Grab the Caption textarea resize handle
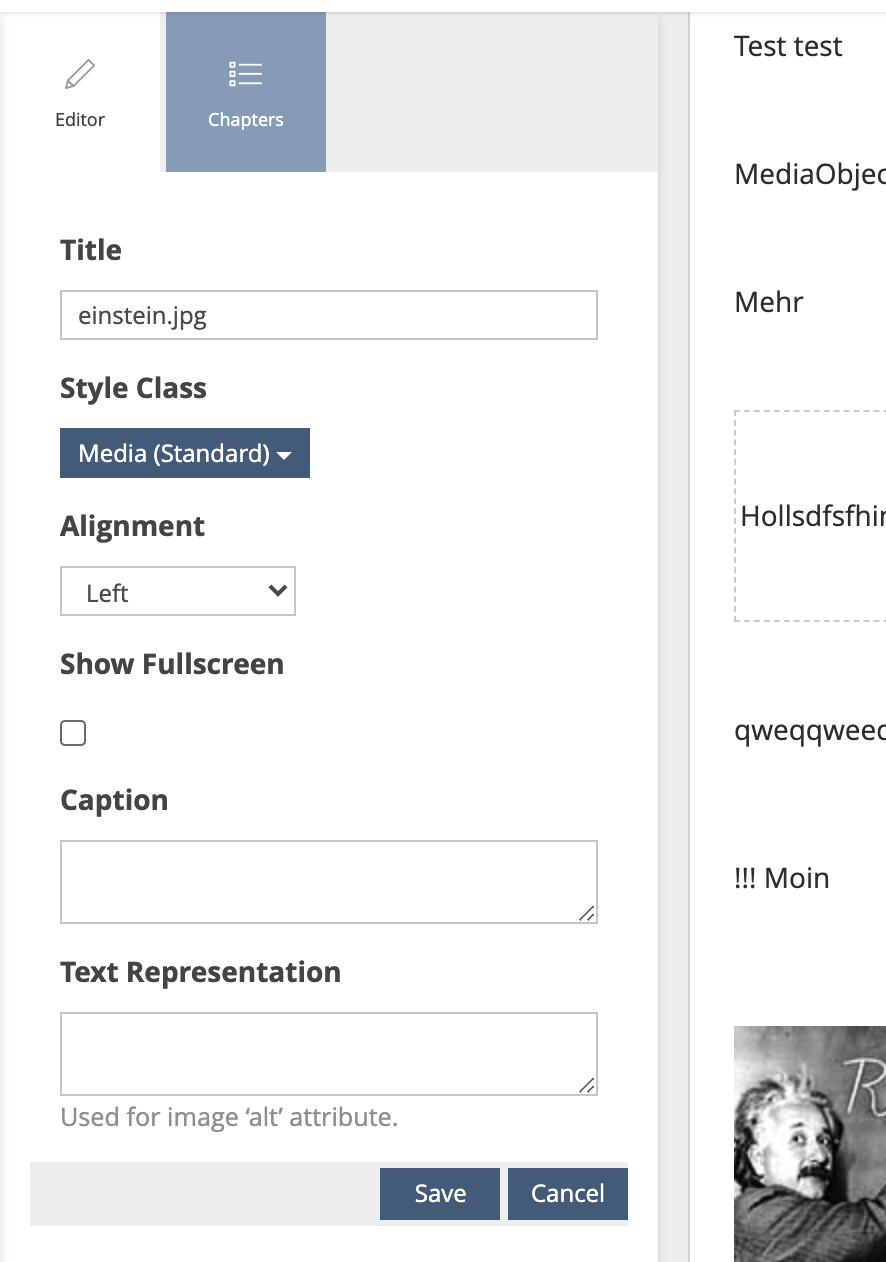 tap(587, 913)
